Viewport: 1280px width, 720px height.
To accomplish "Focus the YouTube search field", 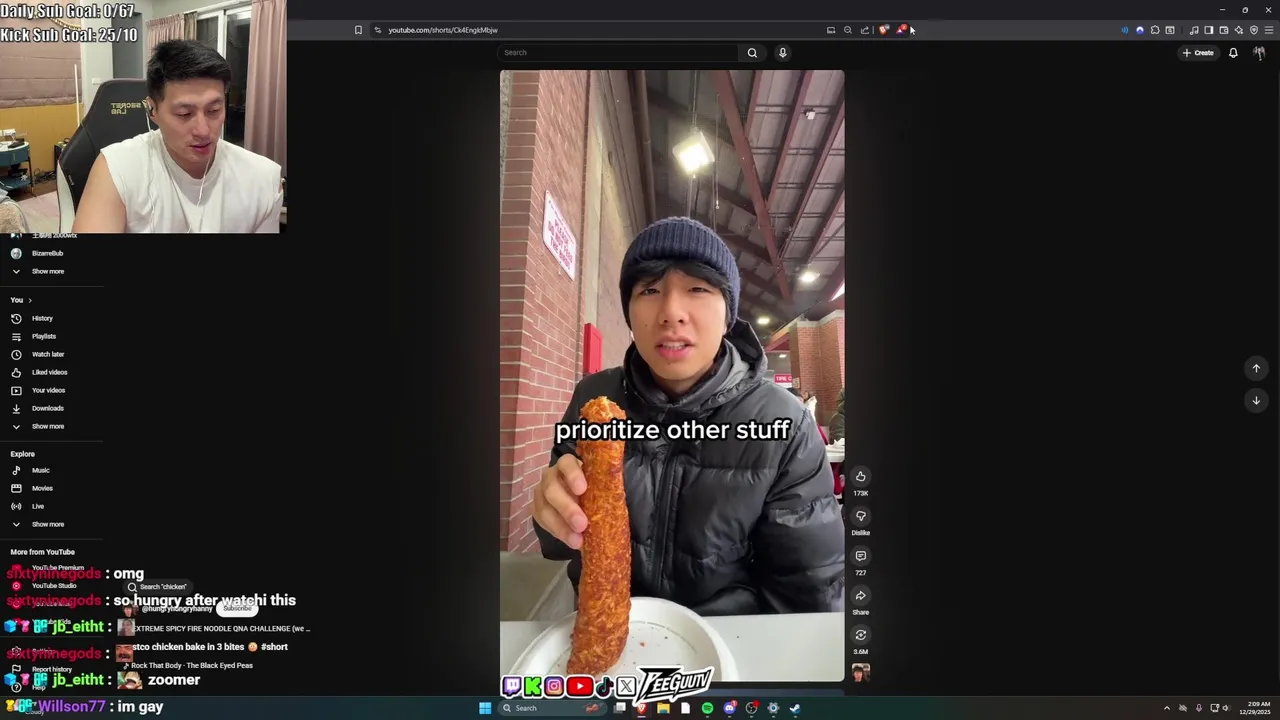I will click(619, 53).
